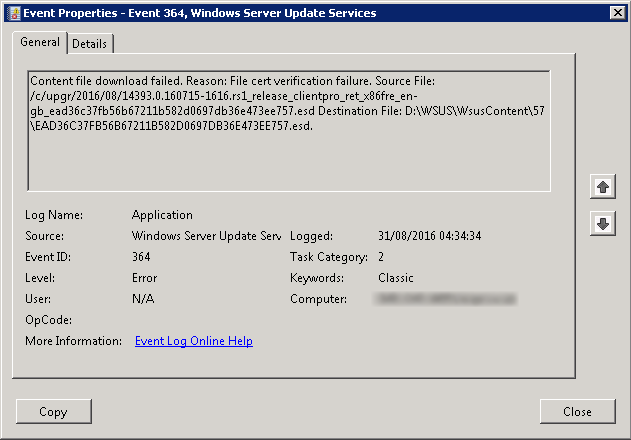Click the 'Logged:' label

(311, 236)
